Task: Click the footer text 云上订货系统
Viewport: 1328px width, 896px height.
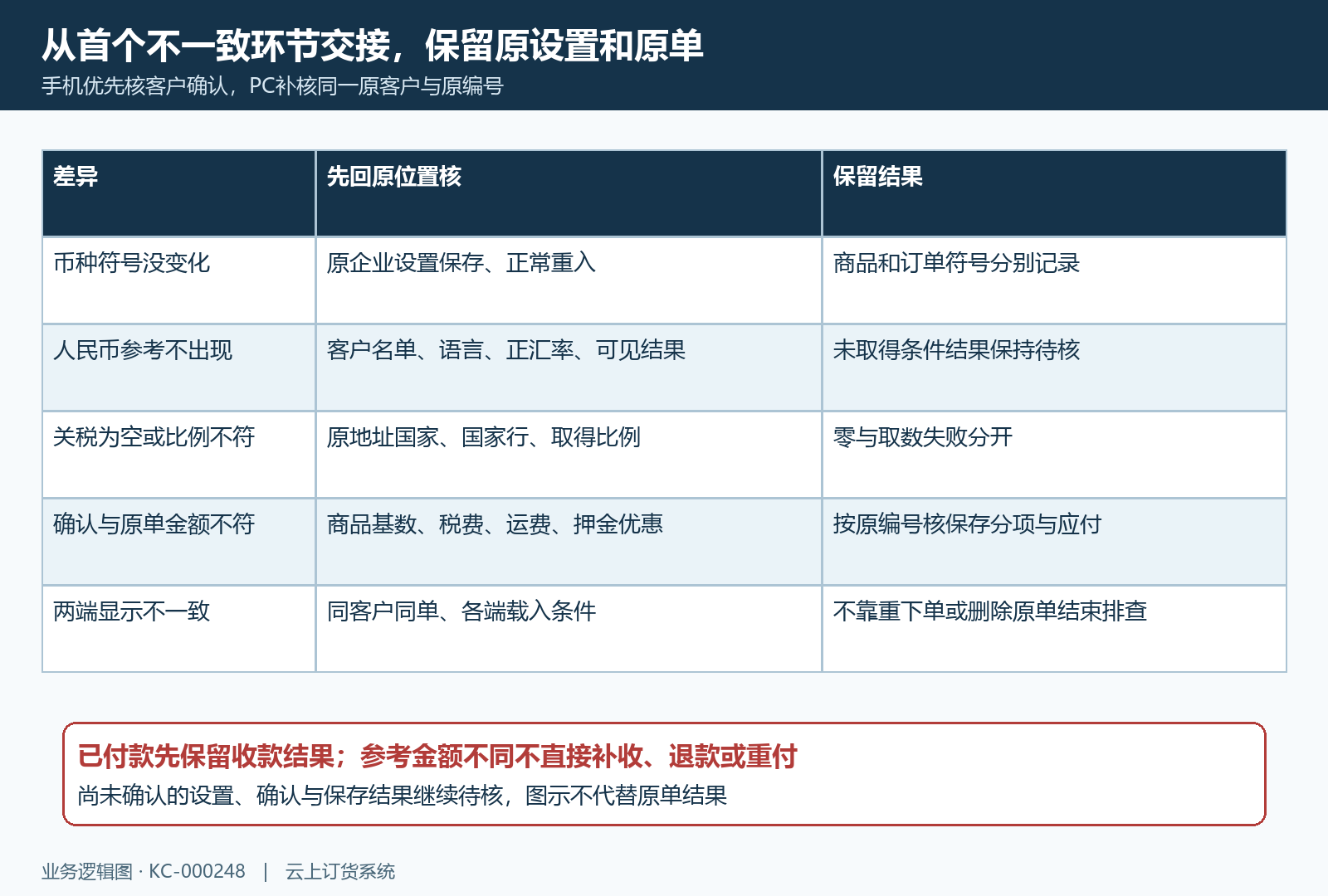Action: click(x=340, y=871)
